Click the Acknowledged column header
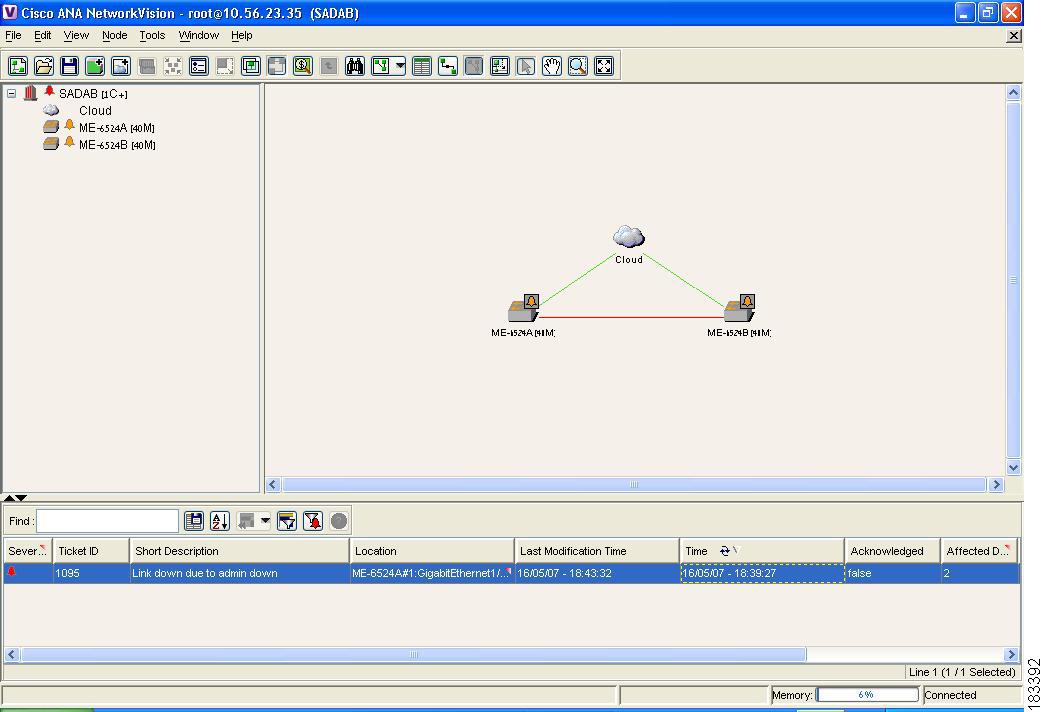 point(893,551)
